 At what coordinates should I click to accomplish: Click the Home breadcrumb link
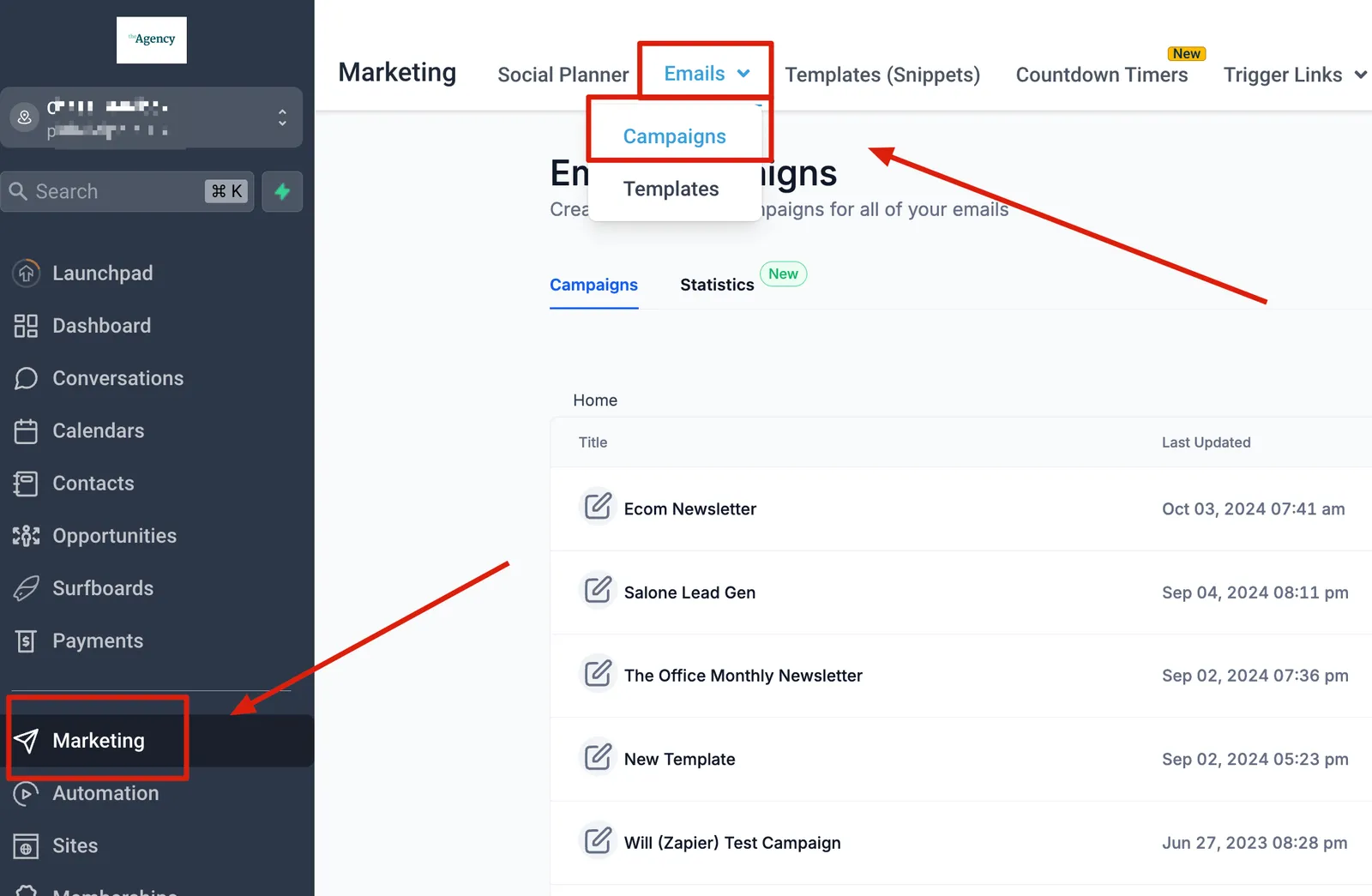(x=595, y=400)
